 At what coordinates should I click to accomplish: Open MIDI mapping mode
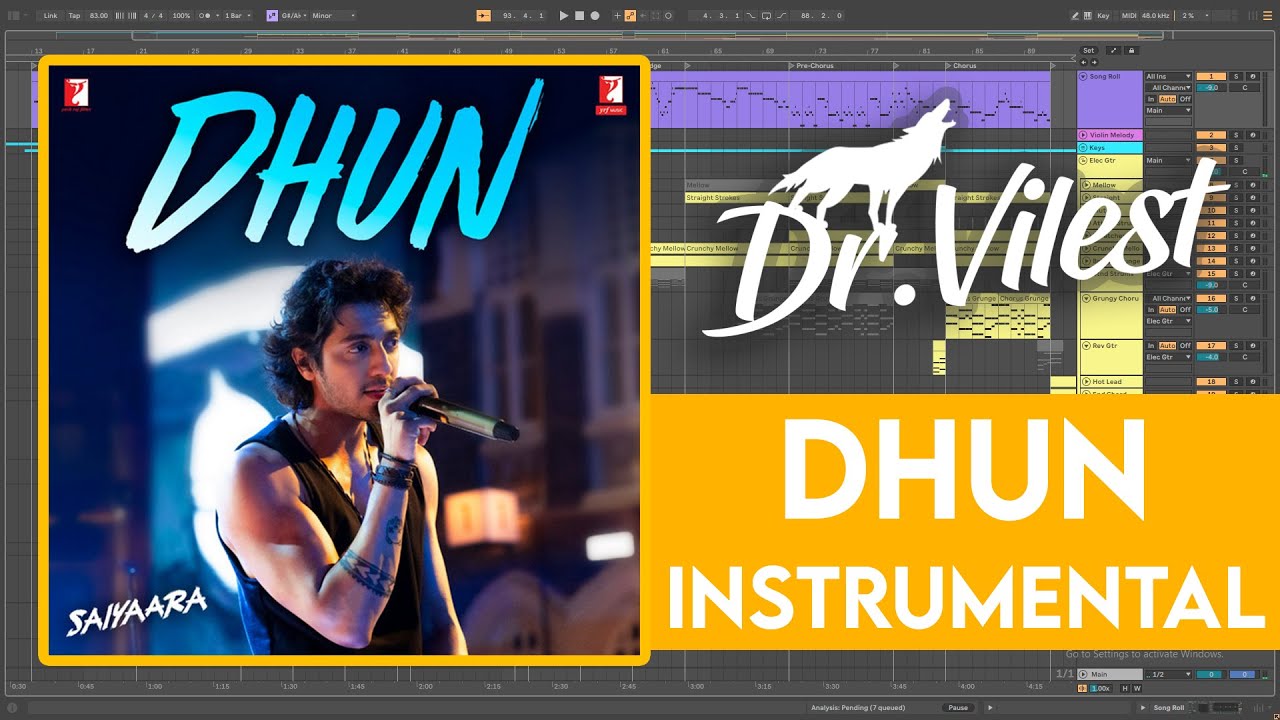1129,16
